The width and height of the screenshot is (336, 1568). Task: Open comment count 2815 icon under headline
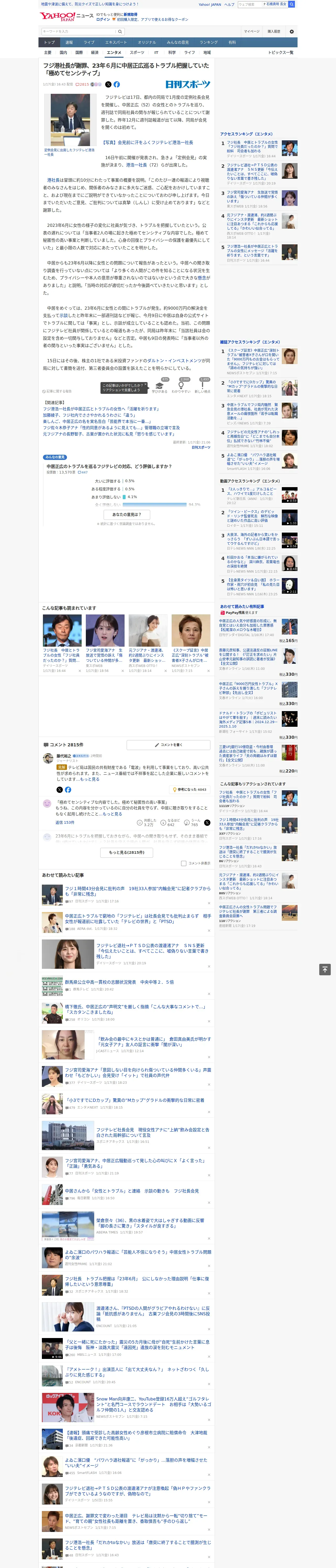[x=82, y=85]
